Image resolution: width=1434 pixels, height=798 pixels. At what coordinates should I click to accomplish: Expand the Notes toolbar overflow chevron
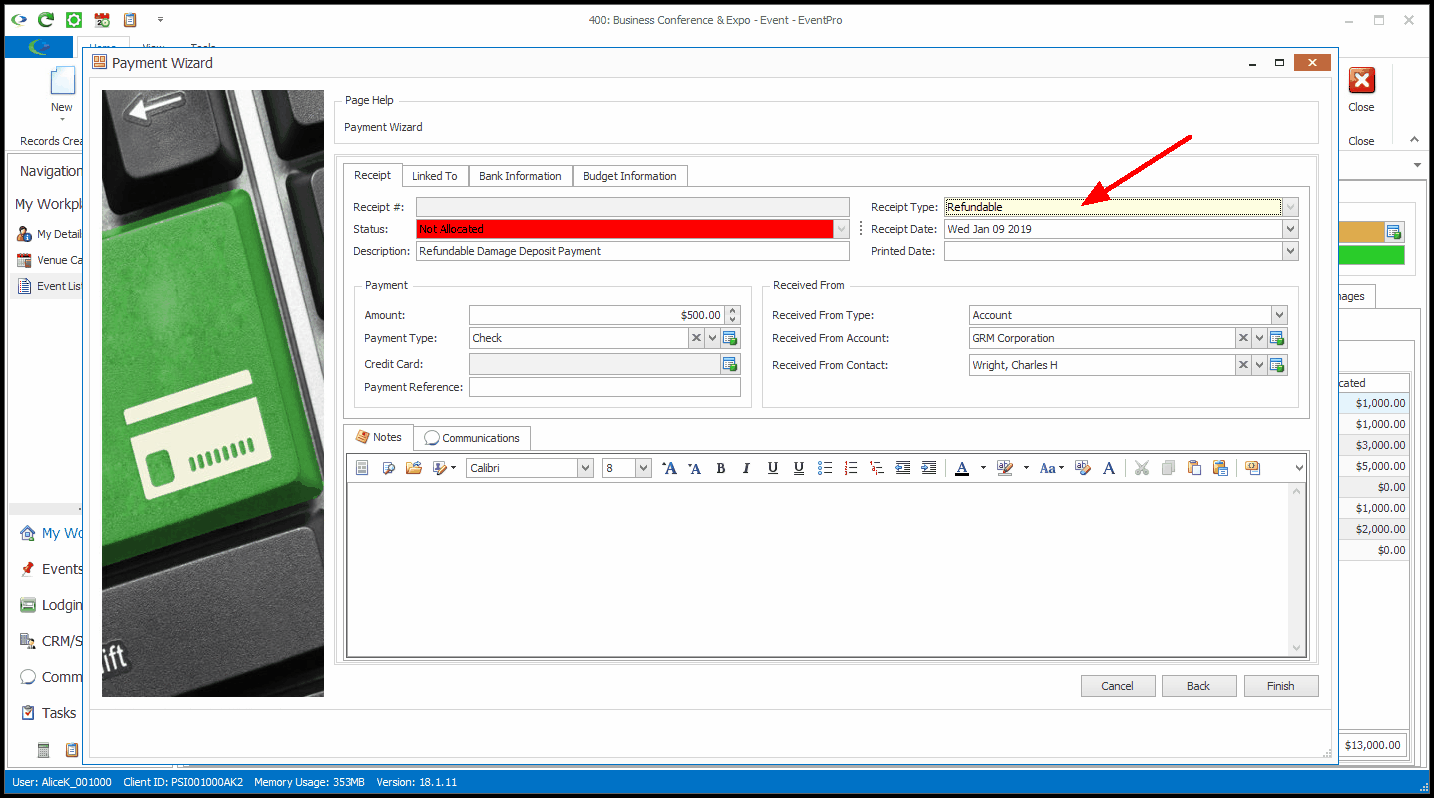pos(1299,468)
